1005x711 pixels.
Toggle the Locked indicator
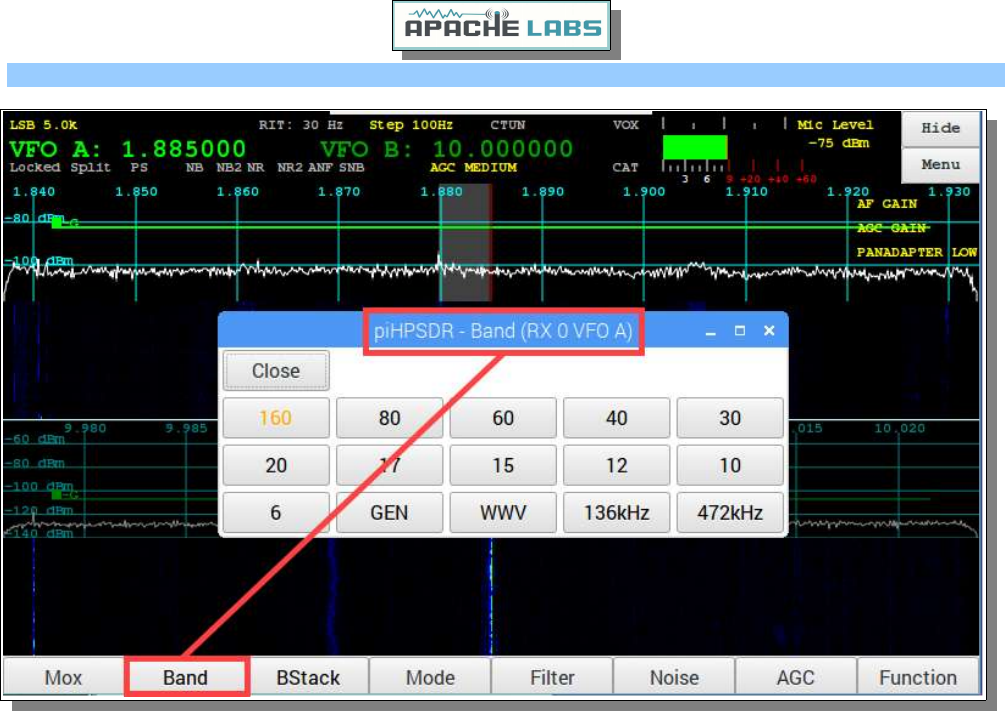tap(35, 167)
